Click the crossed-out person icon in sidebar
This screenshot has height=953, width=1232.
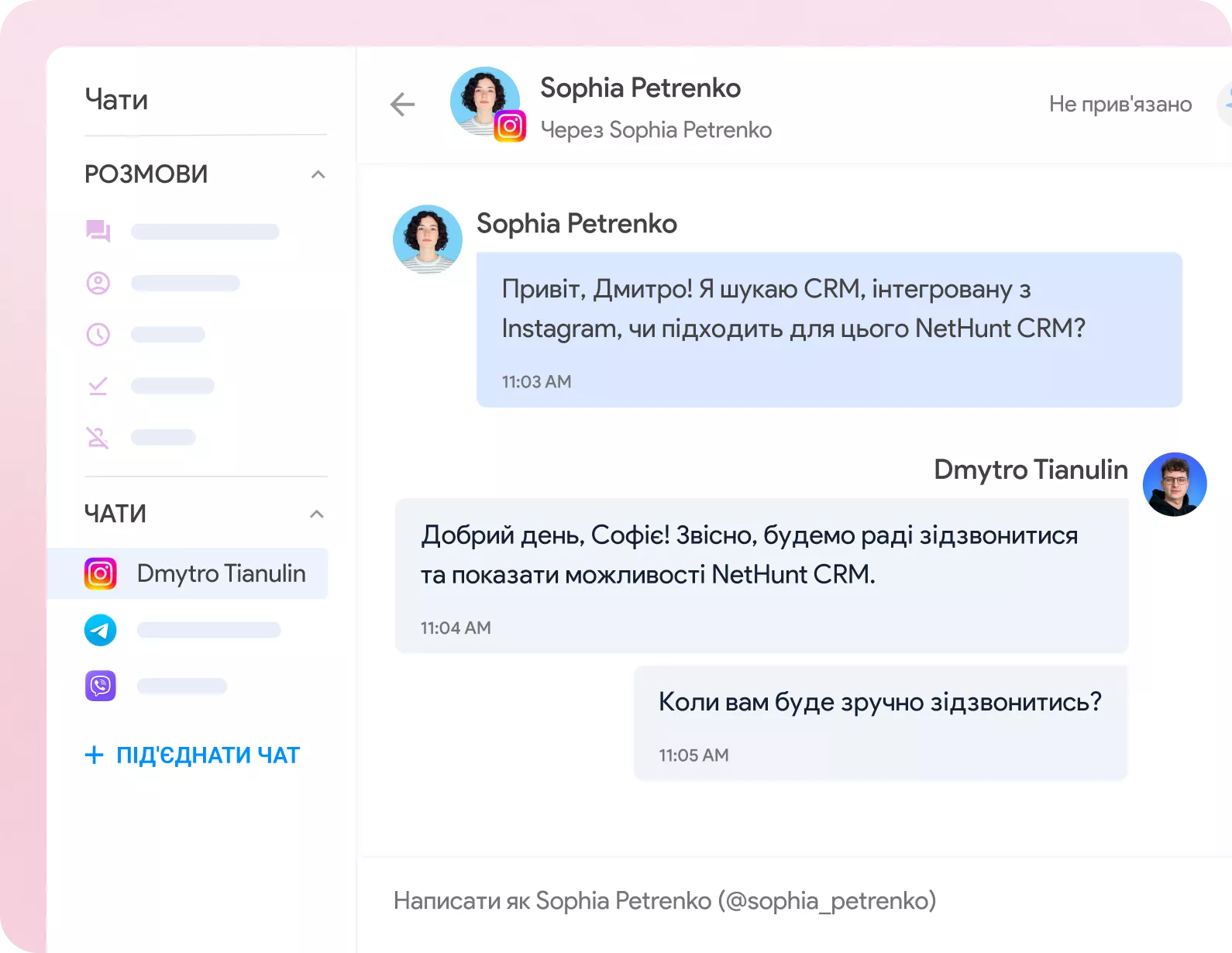(x=98, y=438)
